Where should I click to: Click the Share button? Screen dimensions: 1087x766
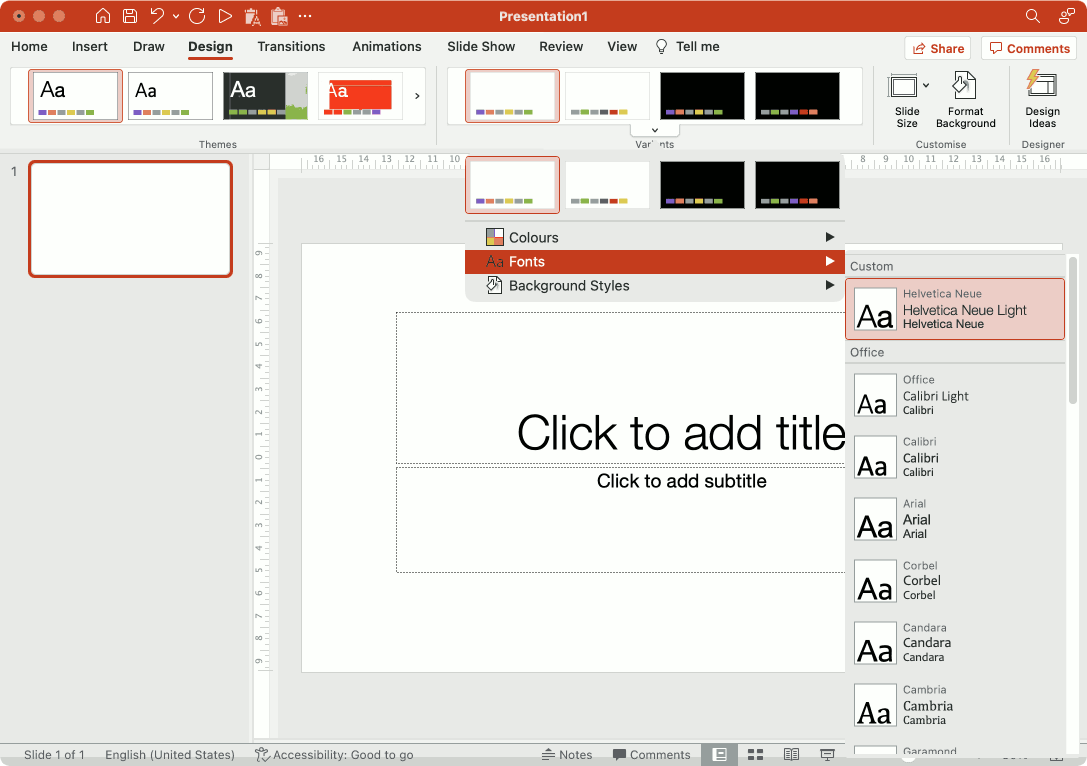(937, 47)
